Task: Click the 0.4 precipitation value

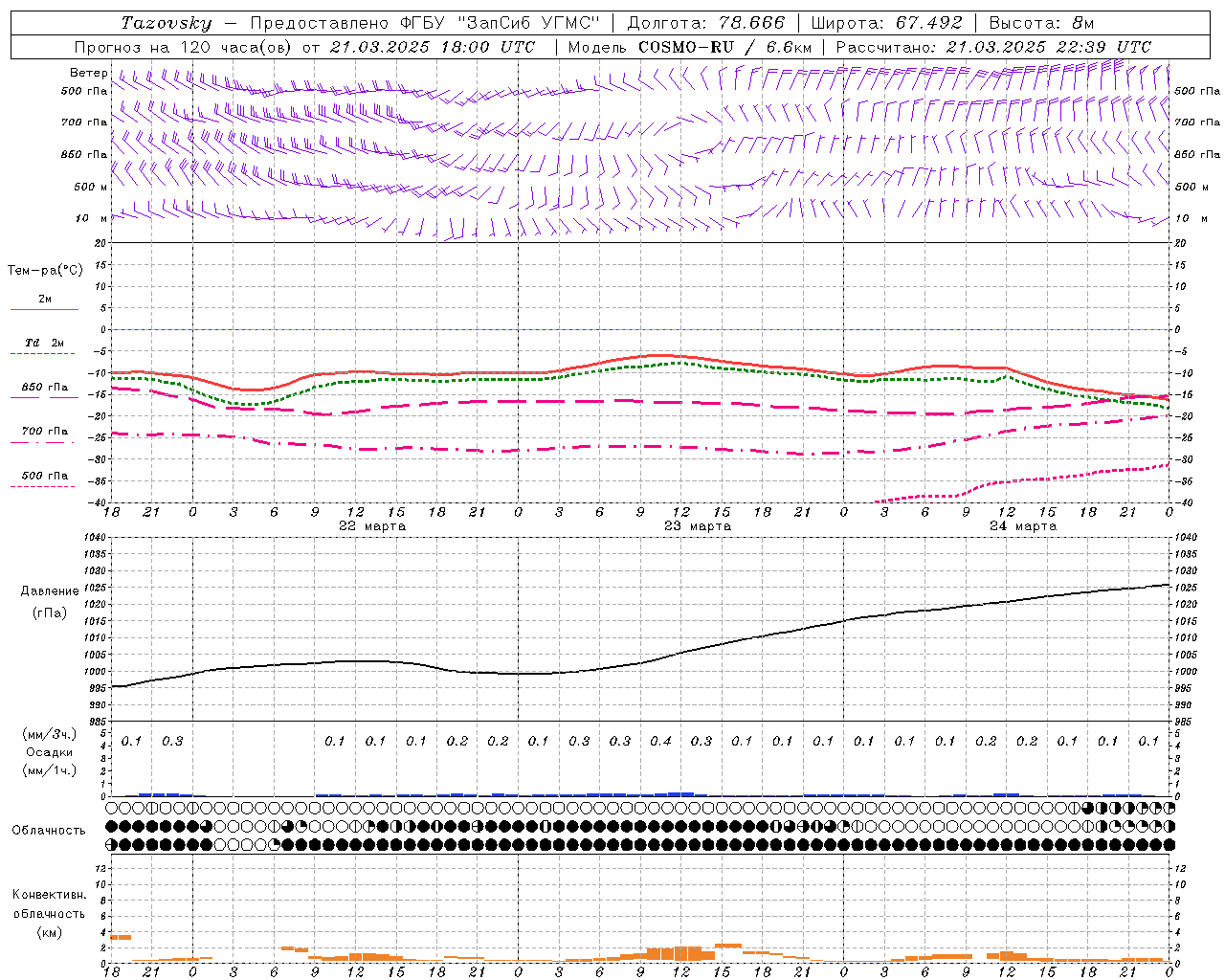Action: (661, 741)
